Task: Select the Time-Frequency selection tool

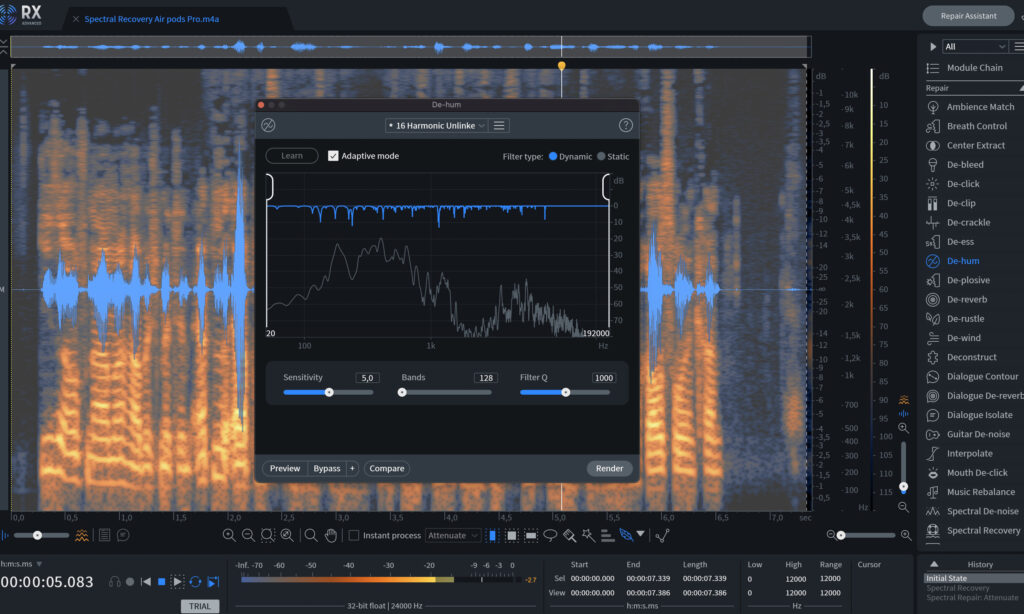Action: [x=512, y=536]
